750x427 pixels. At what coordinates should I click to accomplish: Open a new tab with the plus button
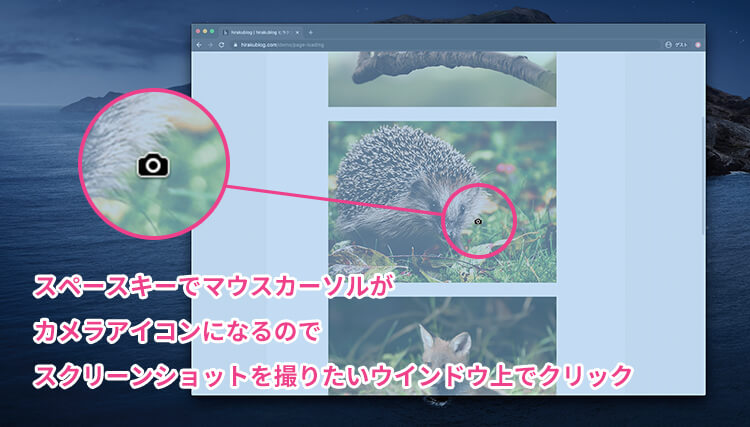tap(310, 33)
